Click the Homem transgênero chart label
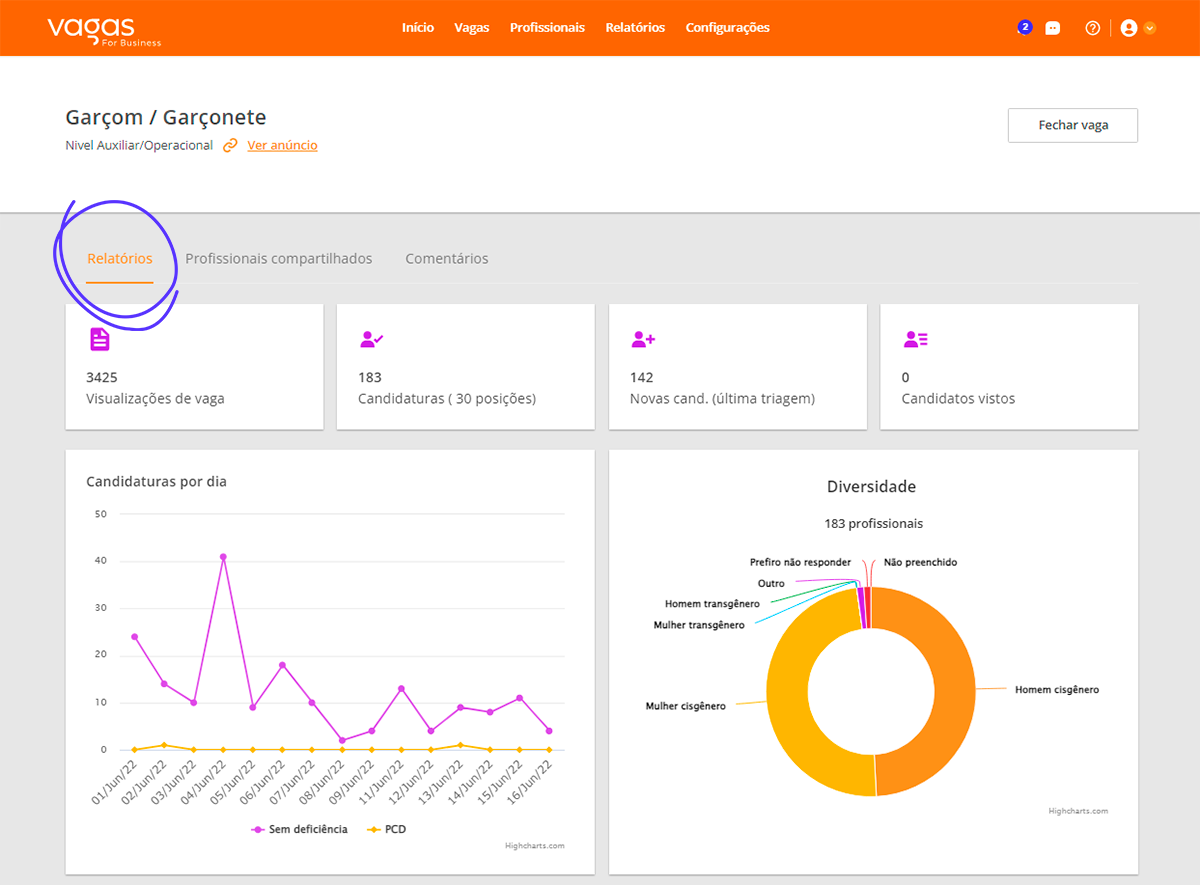 712,604
